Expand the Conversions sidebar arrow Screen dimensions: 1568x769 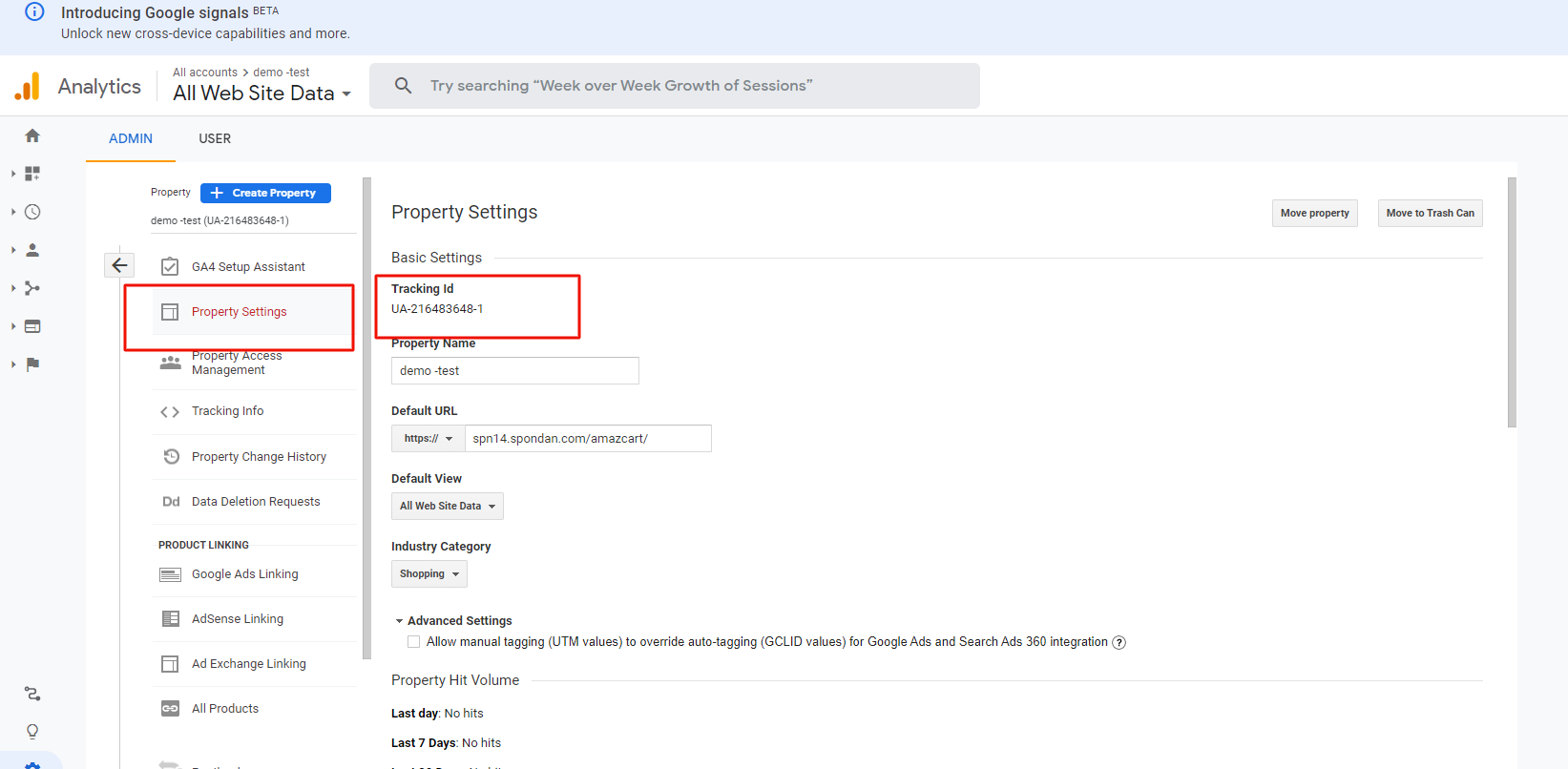point(13,364)
